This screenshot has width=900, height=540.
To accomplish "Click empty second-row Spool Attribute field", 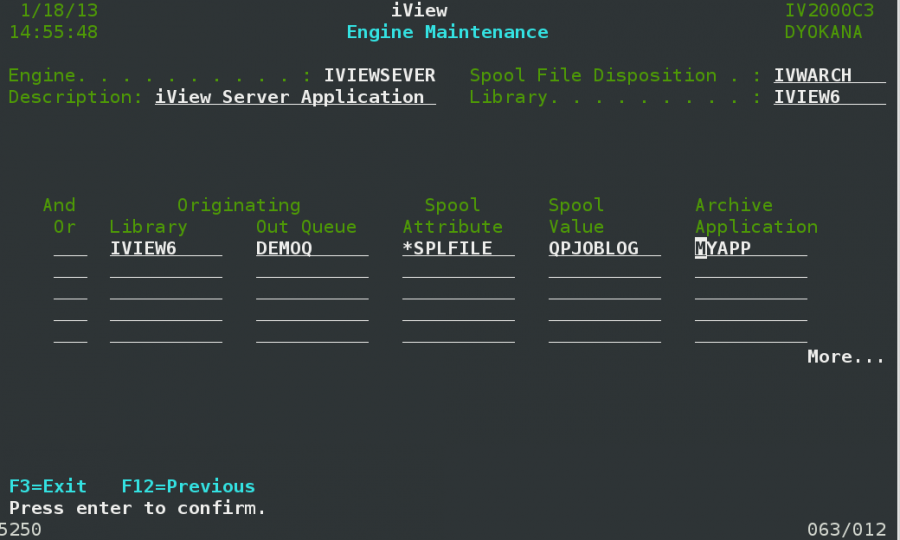I will click(458, 271).
